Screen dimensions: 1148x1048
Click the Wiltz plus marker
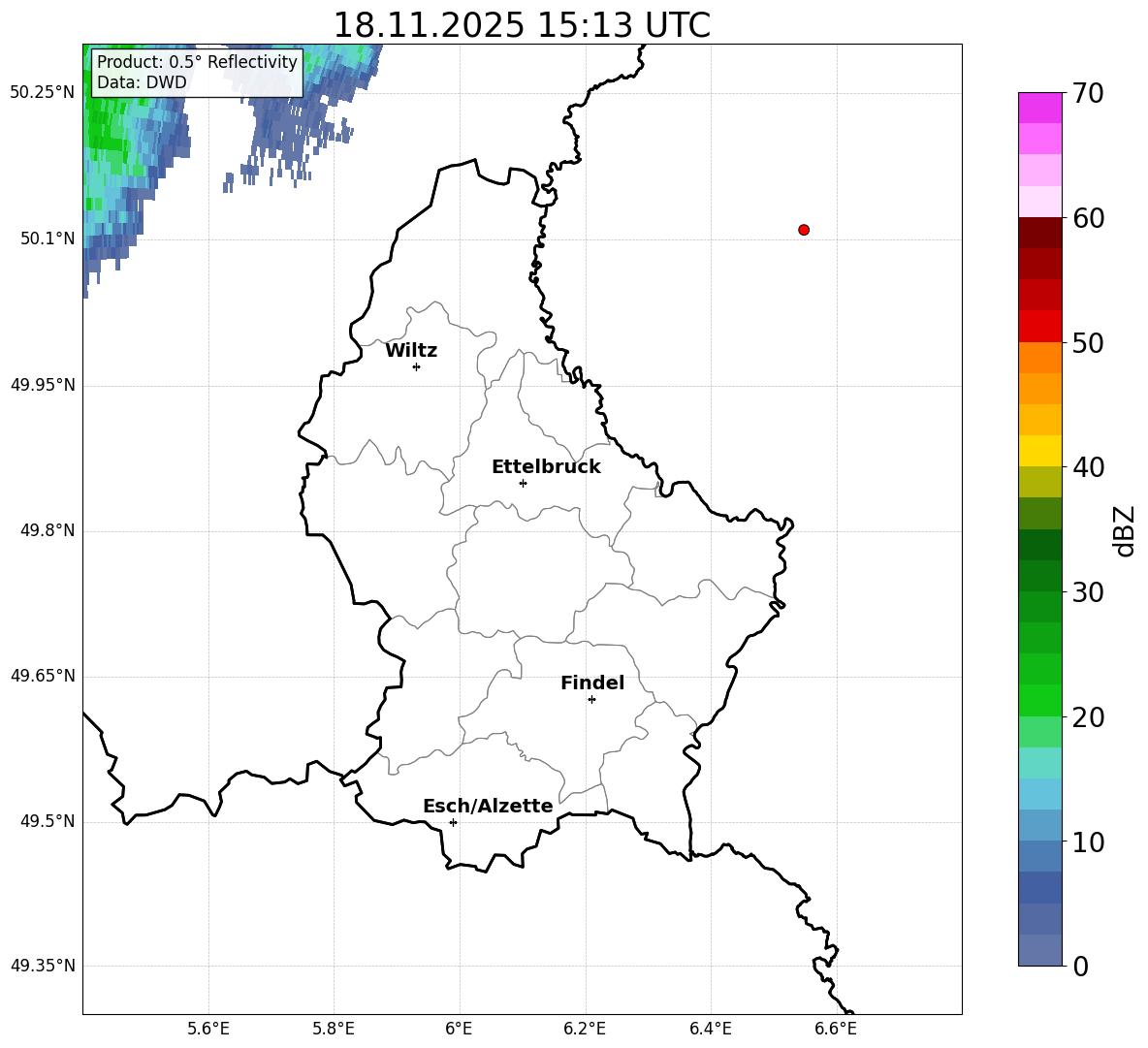[x=417, y=366]
